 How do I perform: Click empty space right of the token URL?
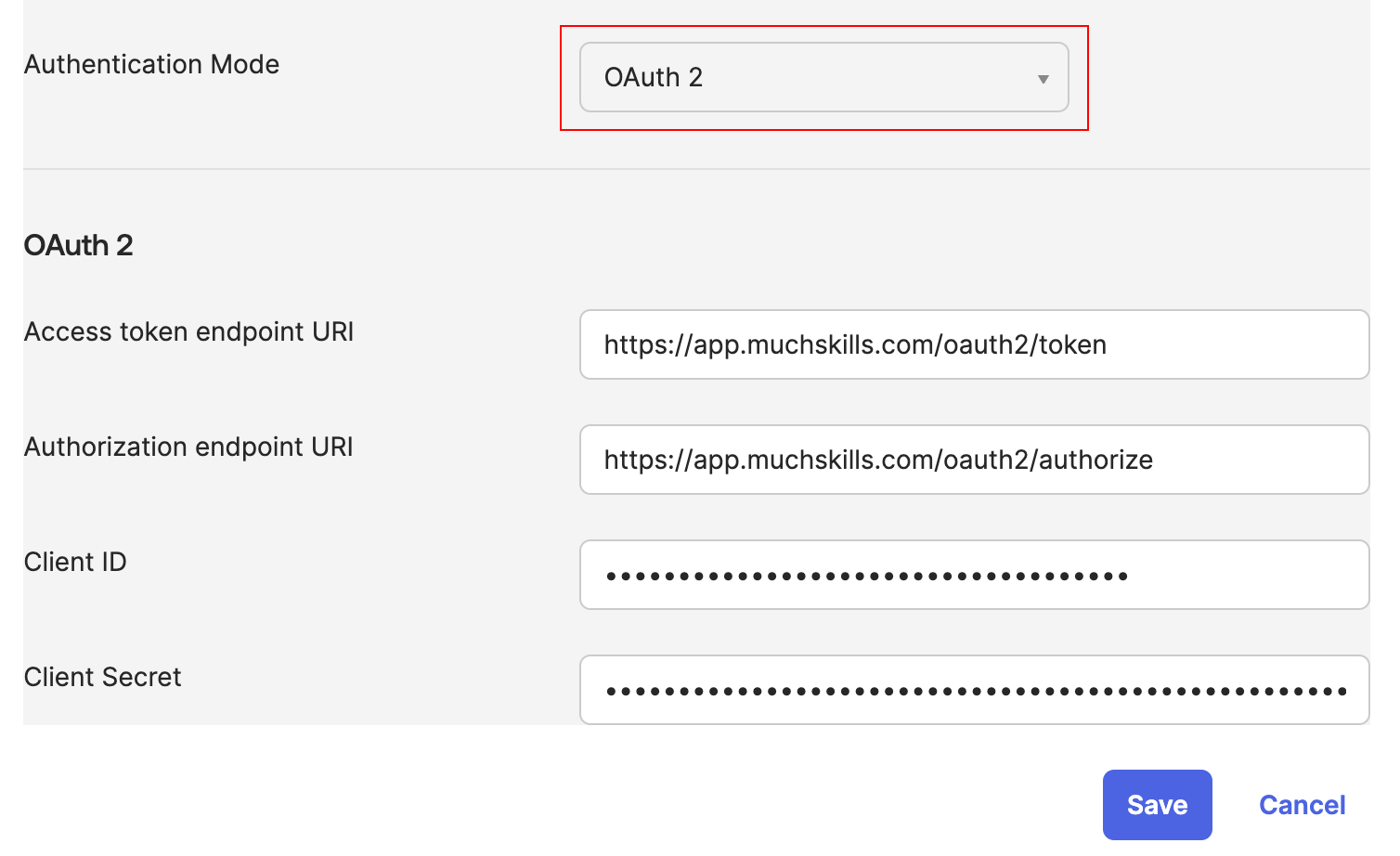[1235, 344]
